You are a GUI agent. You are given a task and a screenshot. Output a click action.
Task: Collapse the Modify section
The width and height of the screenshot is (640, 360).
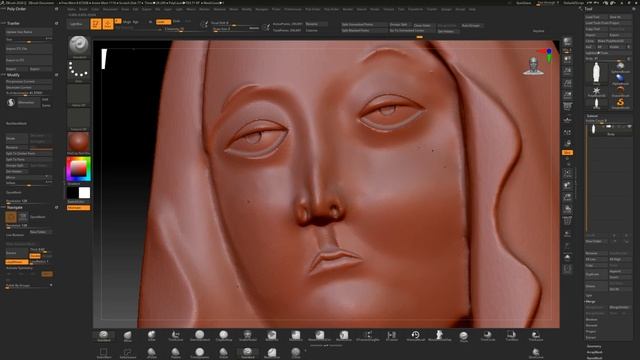pos(13,75)
